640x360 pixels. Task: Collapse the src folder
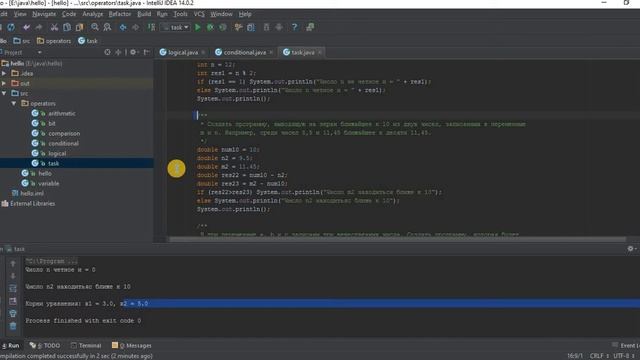point(4,93)
